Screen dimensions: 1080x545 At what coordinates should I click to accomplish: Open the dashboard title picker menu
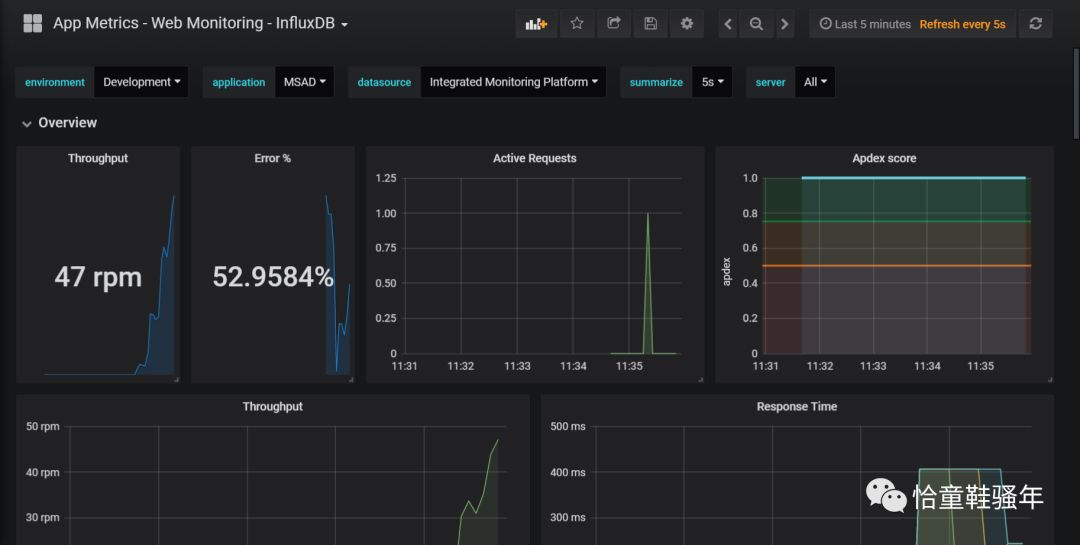click(x=200, y=23)
